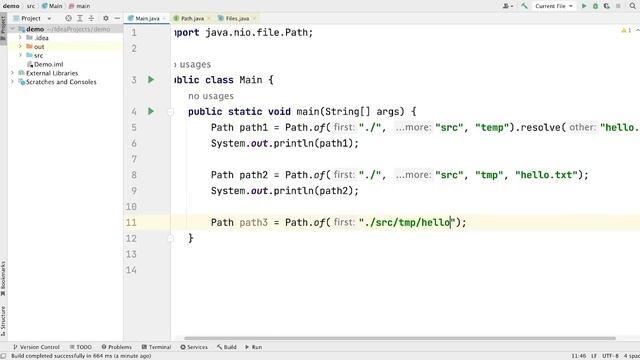640x360 pixels.
Task: Open the user account icon menu
Action: (x=507, y=6)
